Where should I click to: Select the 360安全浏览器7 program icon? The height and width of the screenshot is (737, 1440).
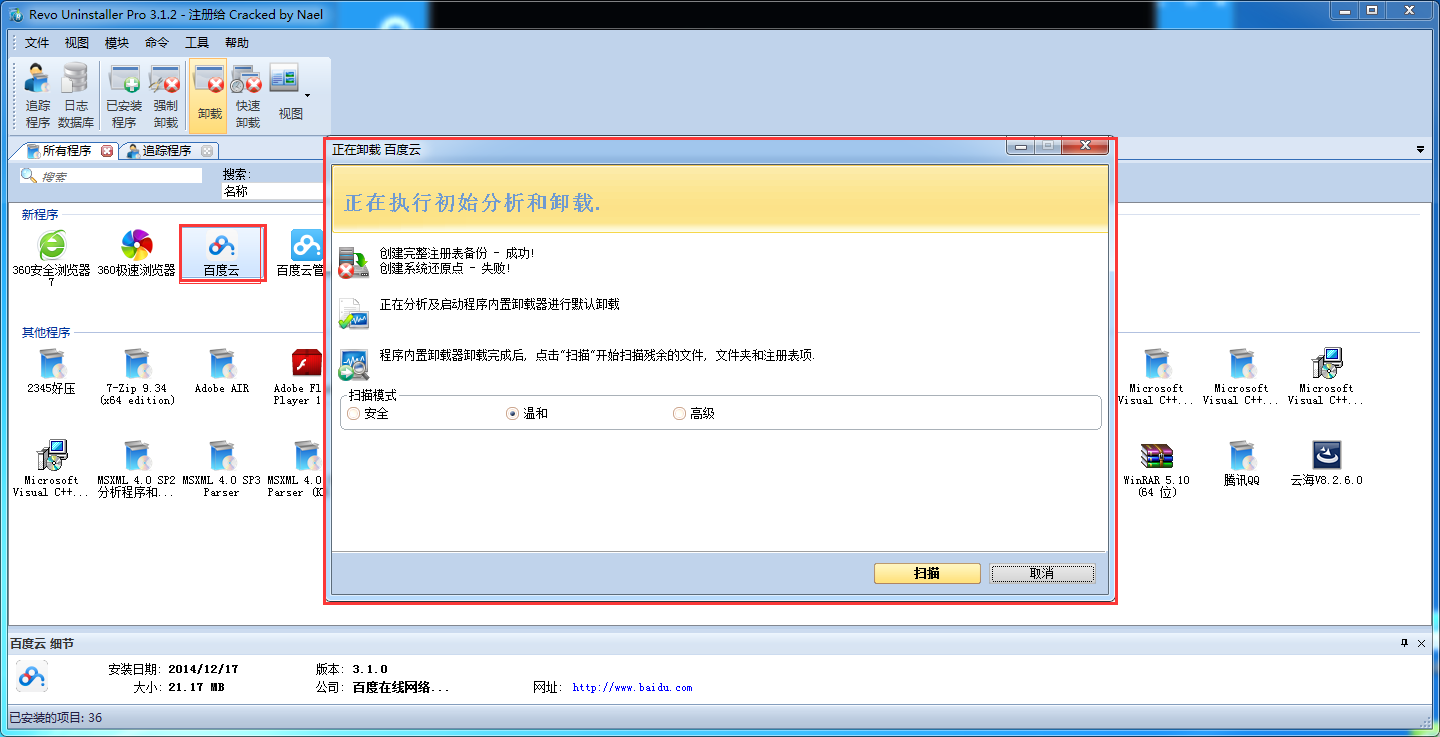51,255
